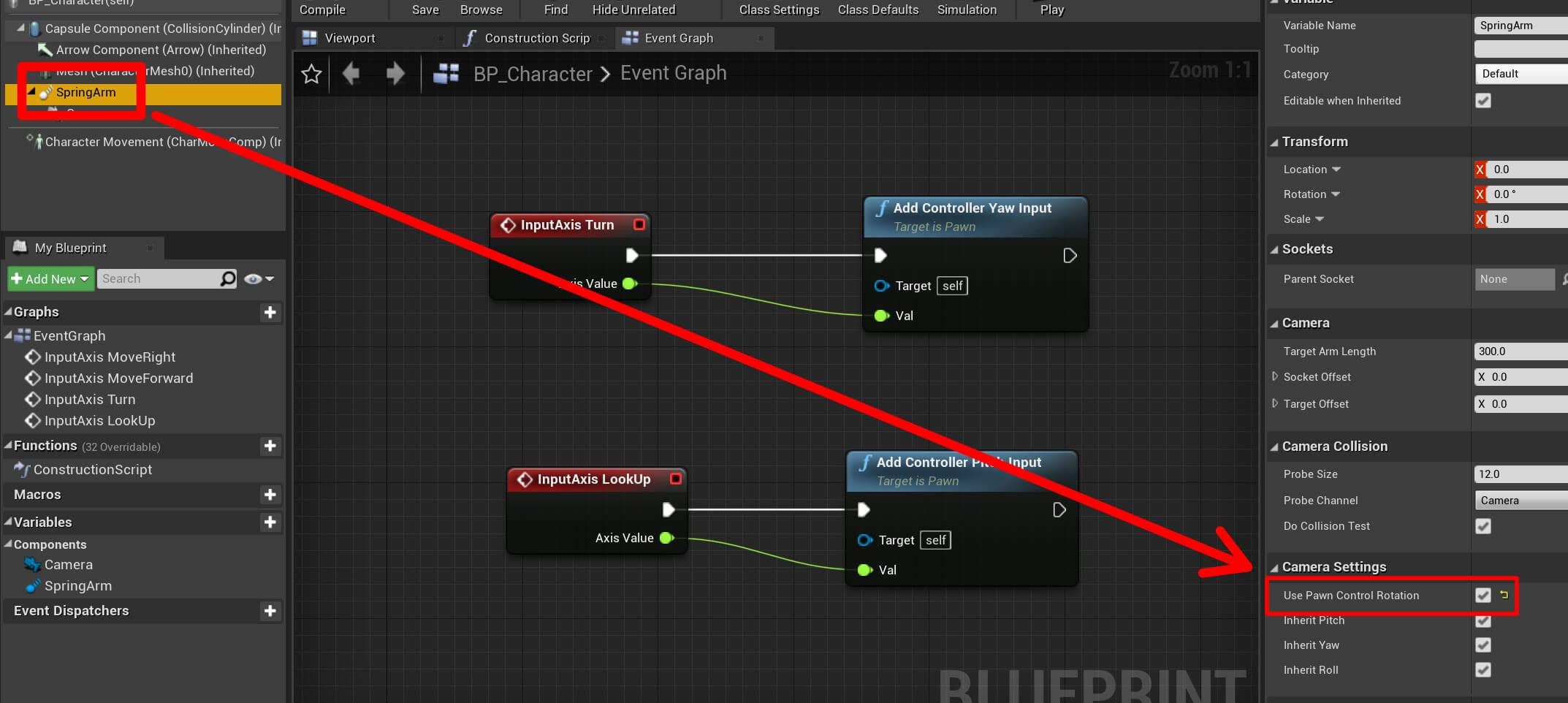Open the Scale type dropdown arrow
The width and height of the screenshot is (1568, 703).
[x=1320, y=219]
